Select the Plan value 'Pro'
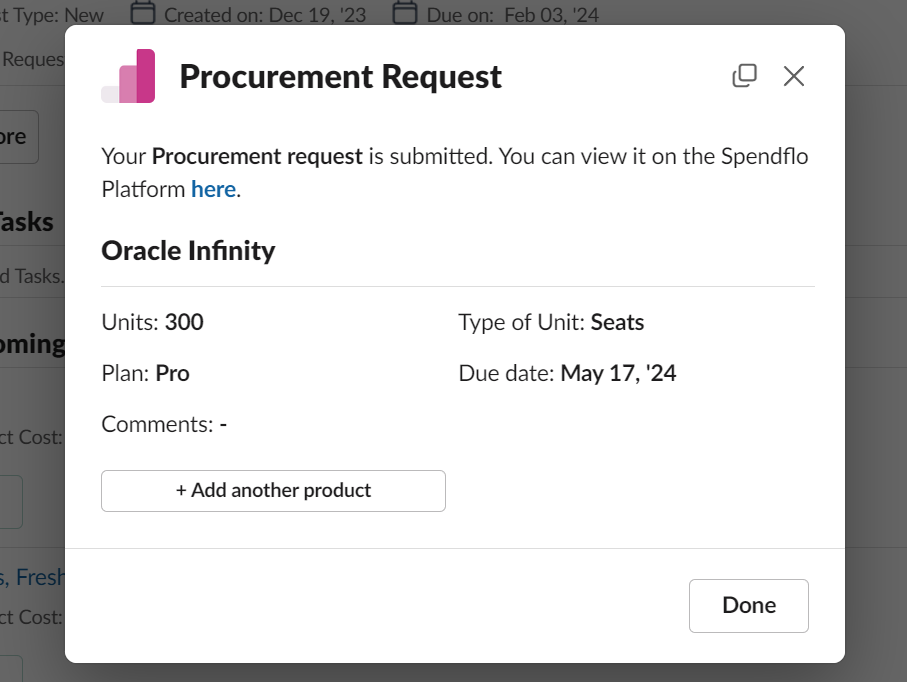The height and width of the screenshot is (682, 907). 172,373
